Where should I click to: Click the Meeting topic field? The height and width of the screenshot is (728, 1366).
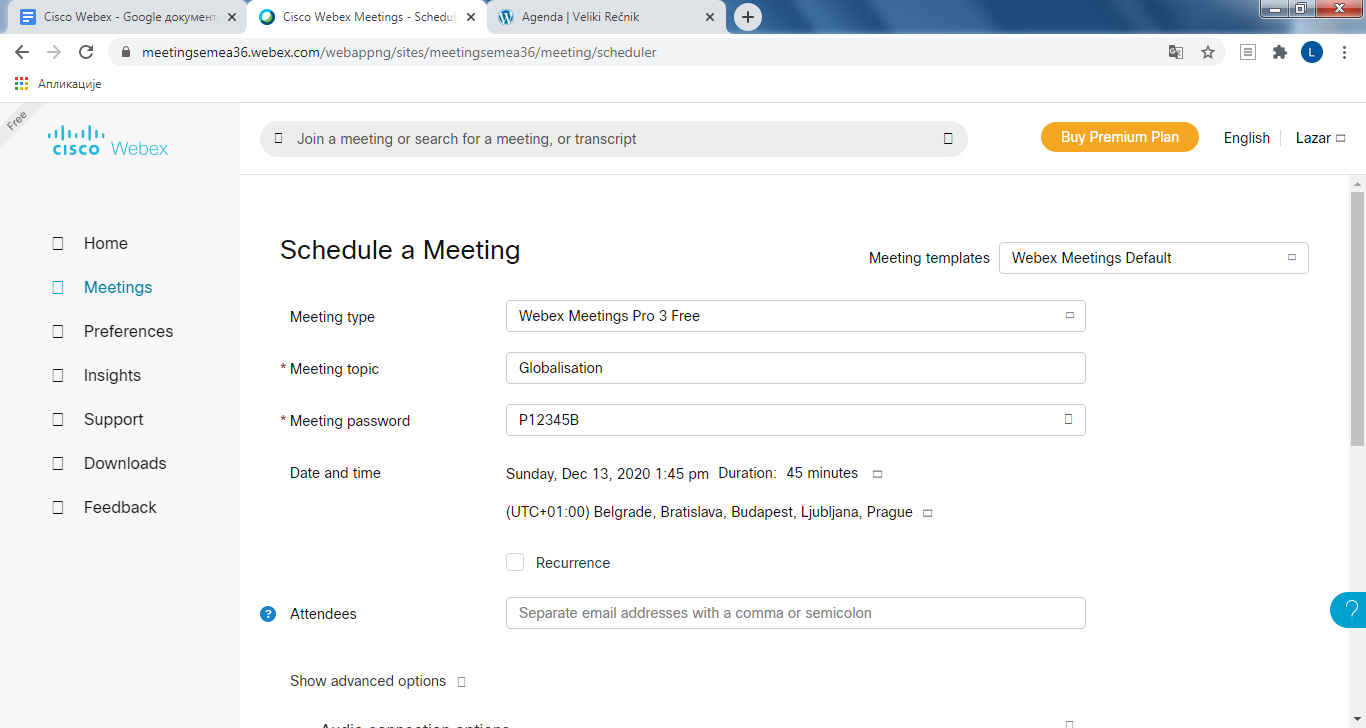pos(796,368)
